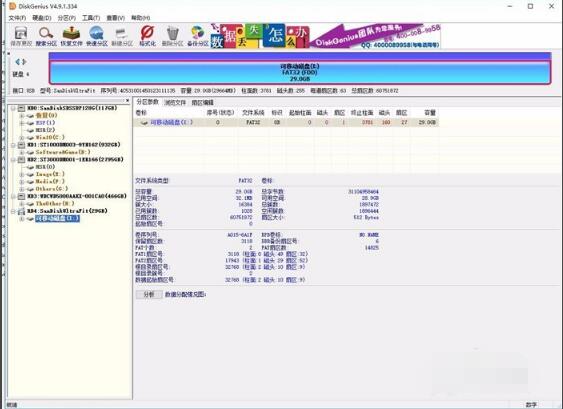
Task: Launch the Recover Files (恢复文件) tool
Action: (x=71, y=36)
